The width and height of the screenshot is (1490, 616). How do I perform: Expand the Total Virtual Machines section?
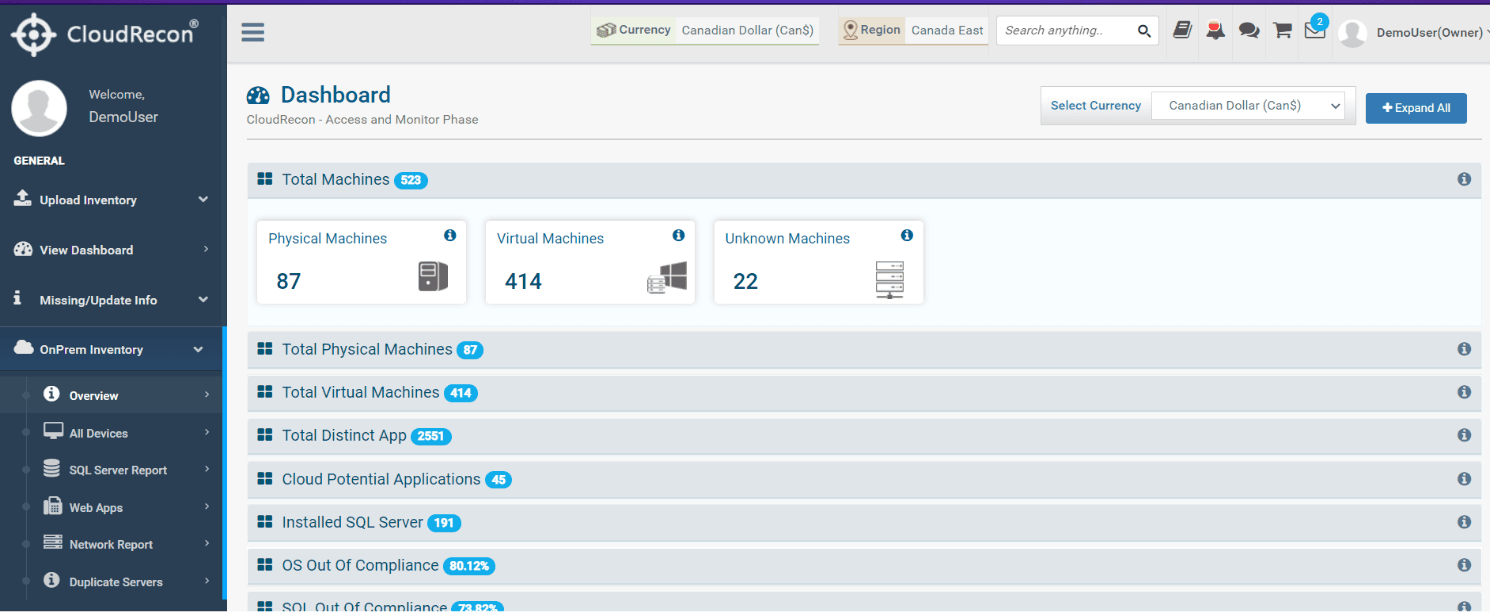click(x=864, y=392)
